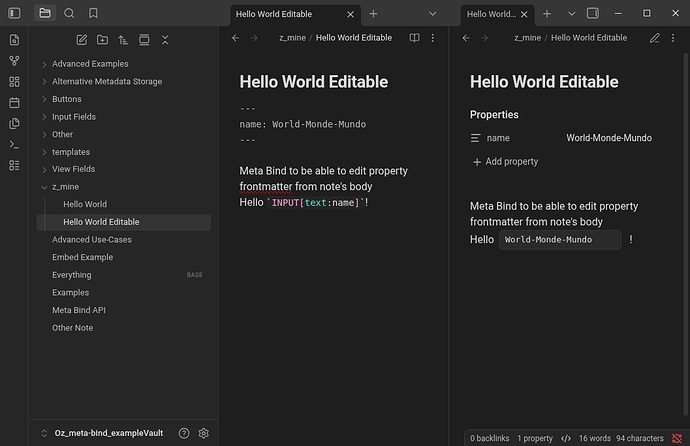Insert template icon in ribbon
Viewport: 690px width, 446px height.
(14, 124)
